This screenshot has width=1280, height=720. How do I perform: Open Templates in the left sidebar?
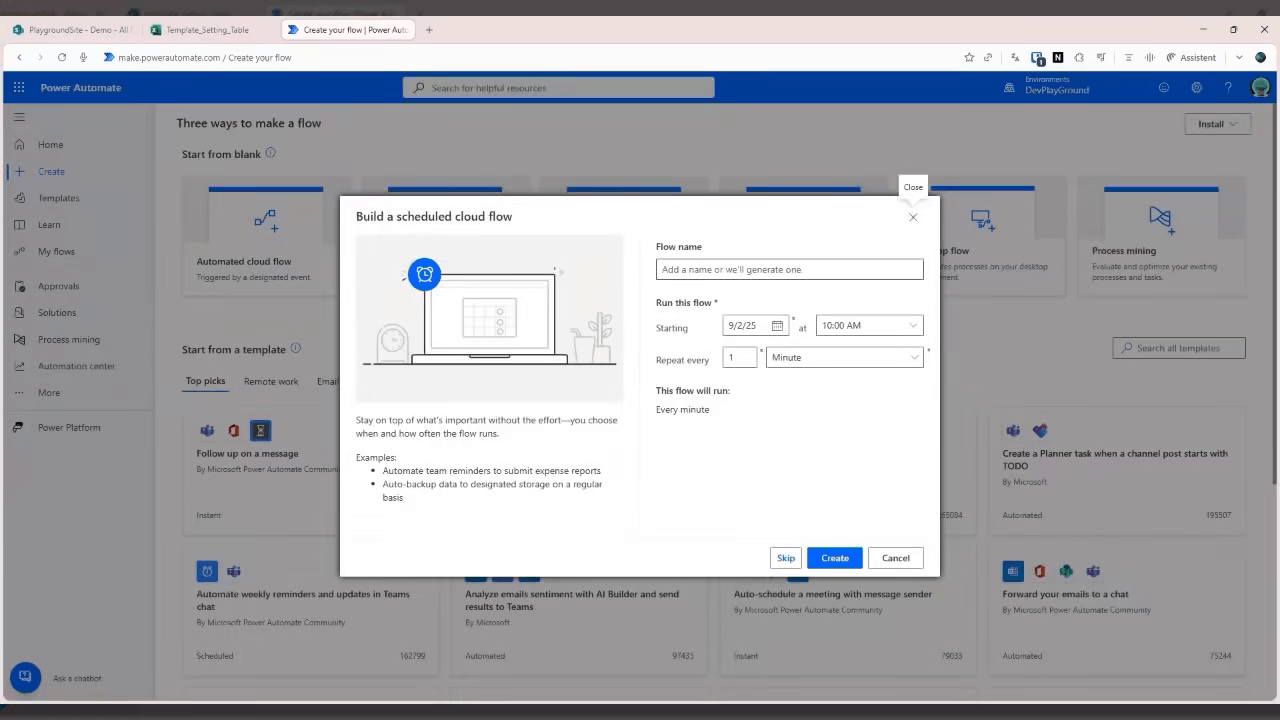58,198
